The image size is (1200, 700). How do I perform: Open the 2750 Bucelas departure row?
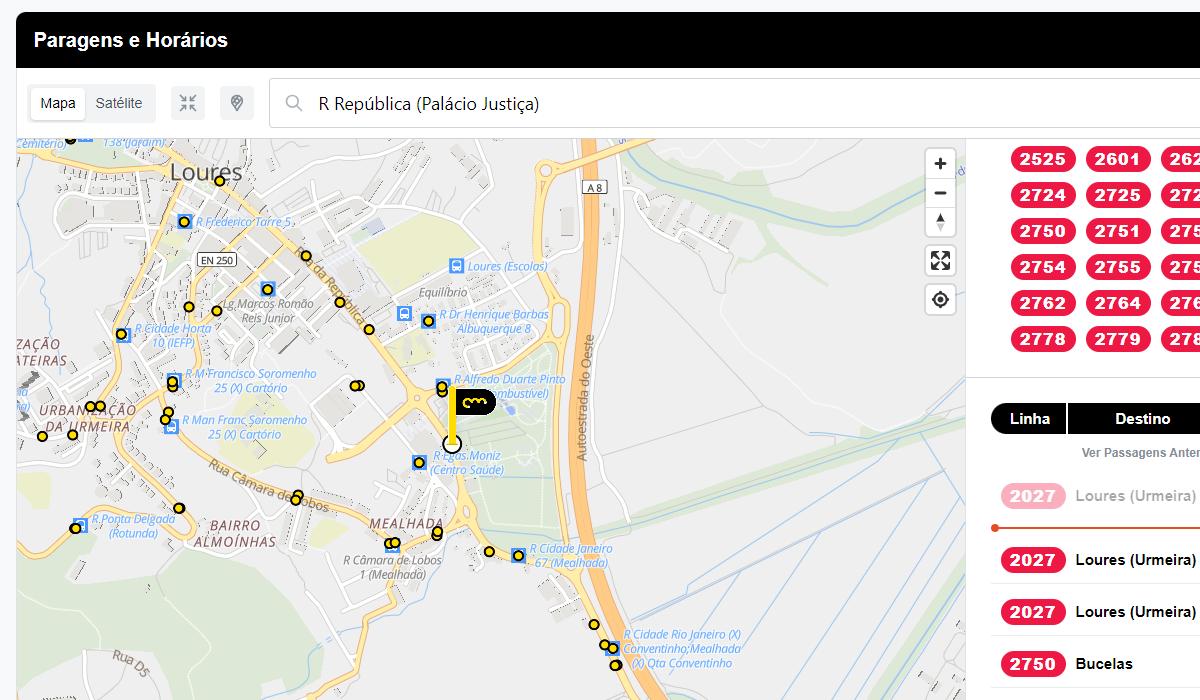click(x=1095, y=664)
